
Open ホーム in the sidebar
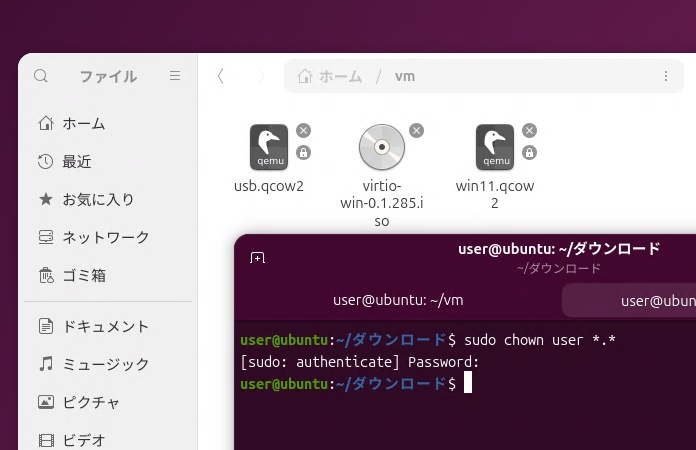(84, 123)
